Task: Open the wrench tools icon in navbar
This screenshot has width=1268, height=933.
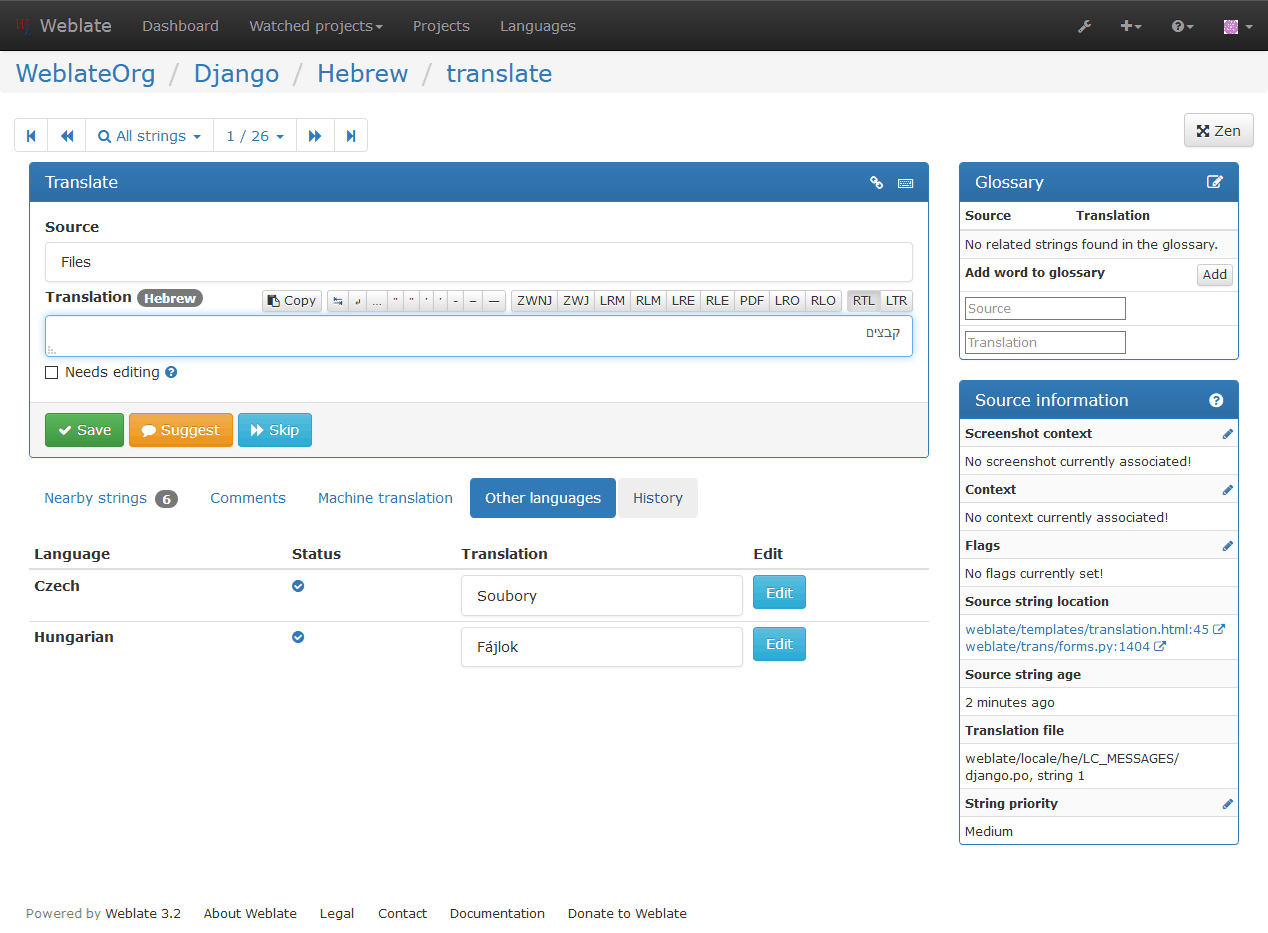Action: [1084, 26]
